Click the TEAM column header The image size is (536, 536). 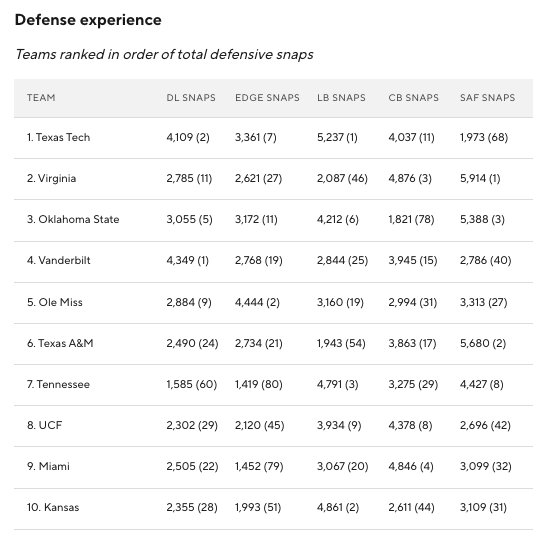pyautogui.click(x=41, y=98)
